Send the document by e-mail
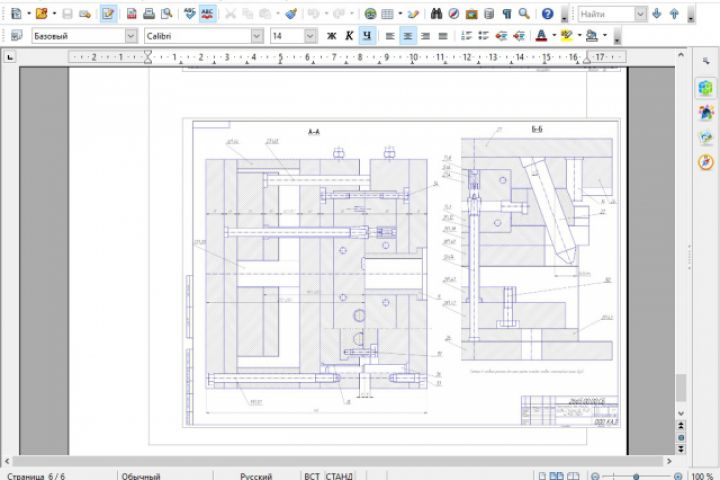The height and width of the screenshot is (480, 720). tap(84, 14)
